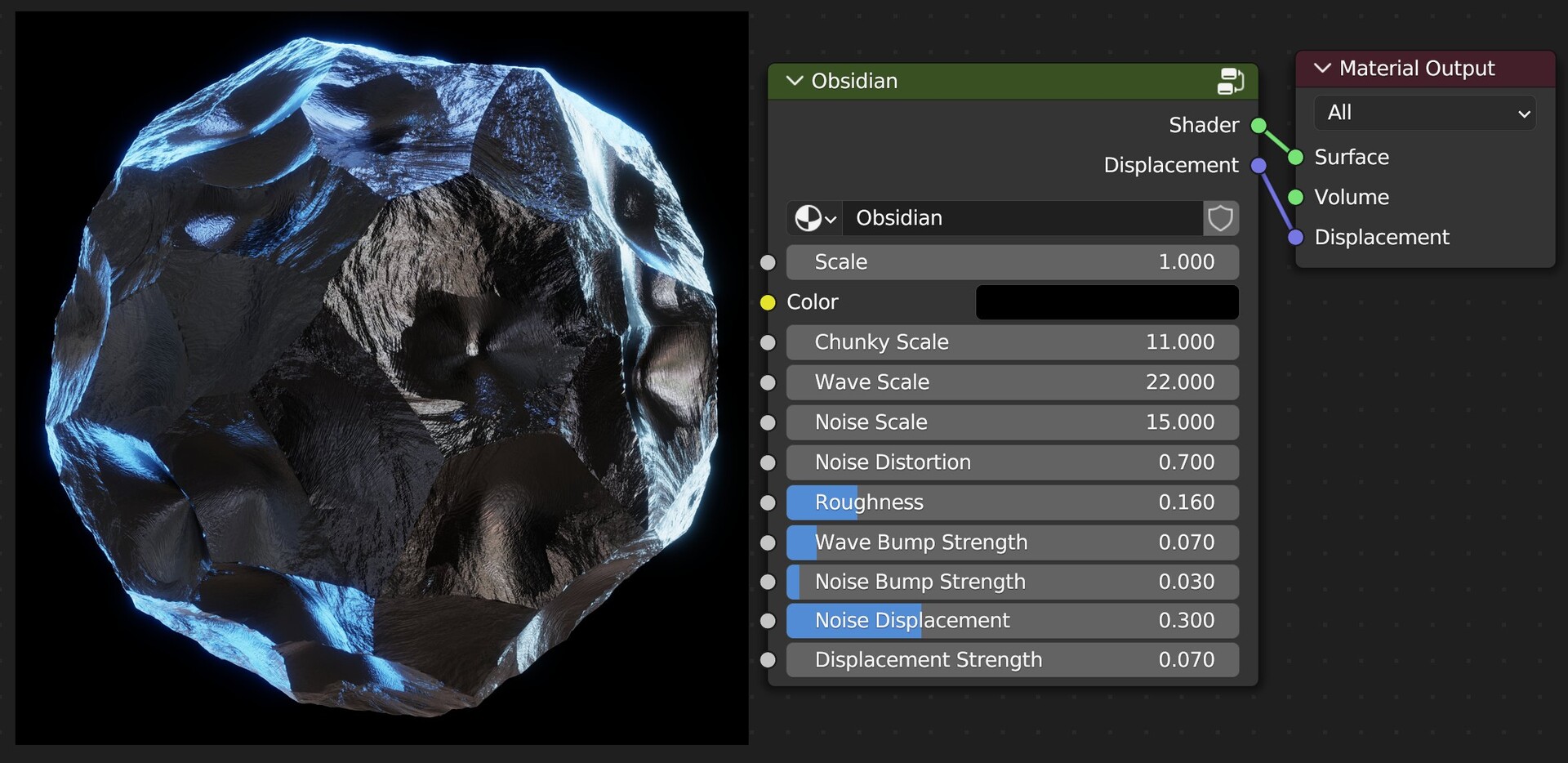The width and height of the screenshot is (1568, 763).
Task: Open the node group browser selector
Action: [x=813, y=218]
